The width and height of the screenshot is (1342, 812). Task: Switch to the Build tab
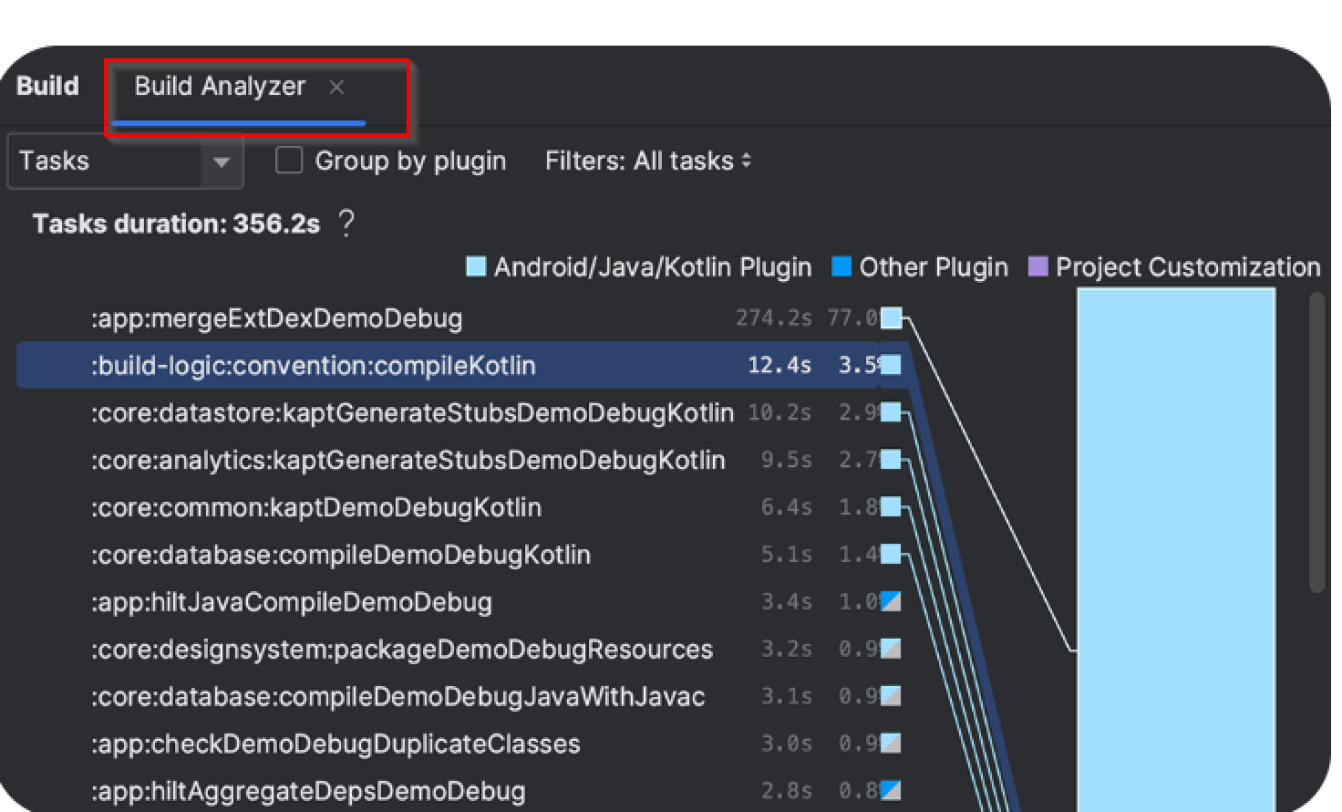[47, 86]
